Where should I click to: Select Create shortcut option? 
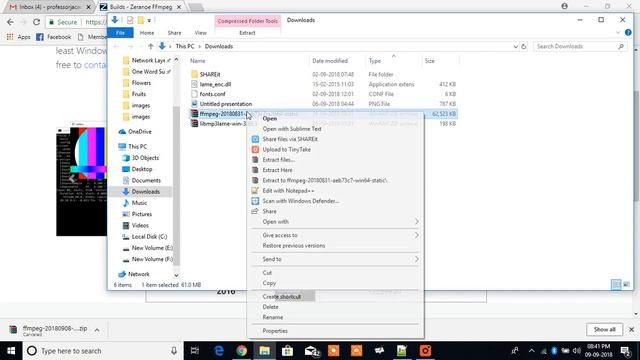[x=282, y=296]
